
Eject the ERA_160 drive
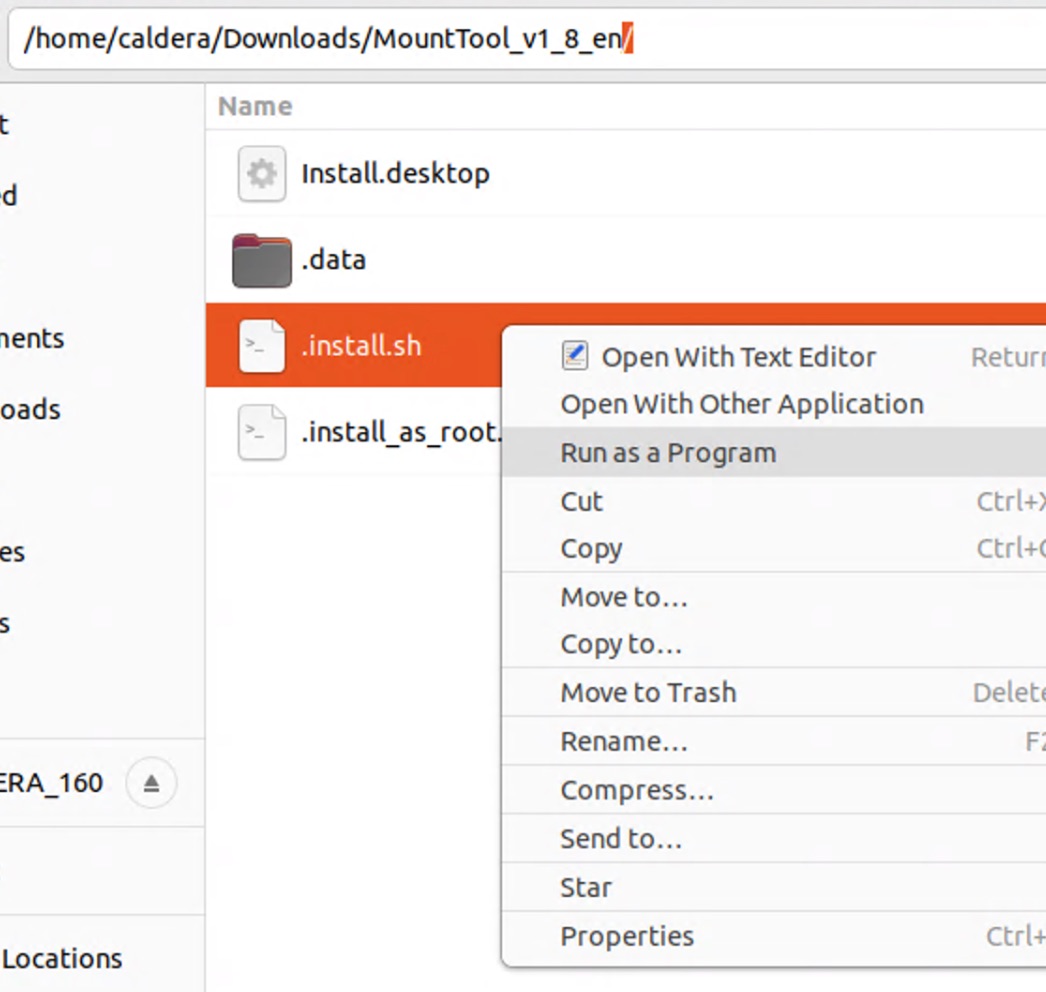(x=151, y=783)
